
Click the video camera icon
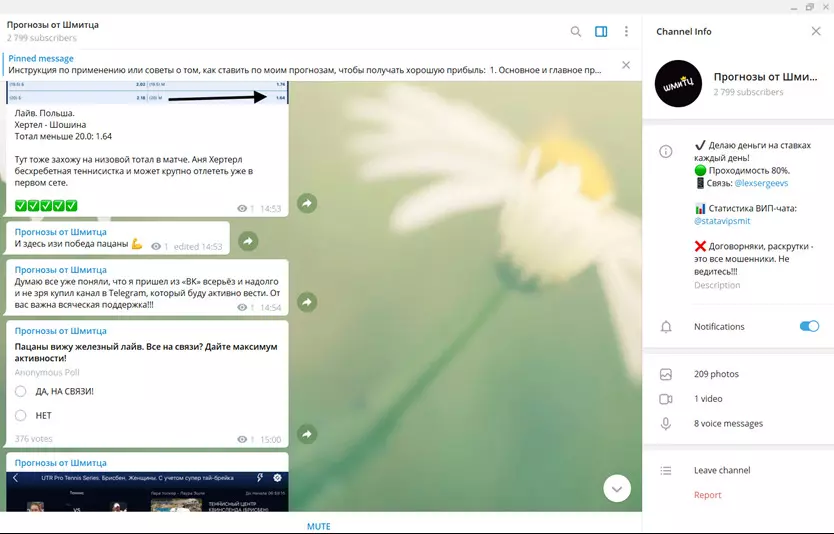[665, 399]
